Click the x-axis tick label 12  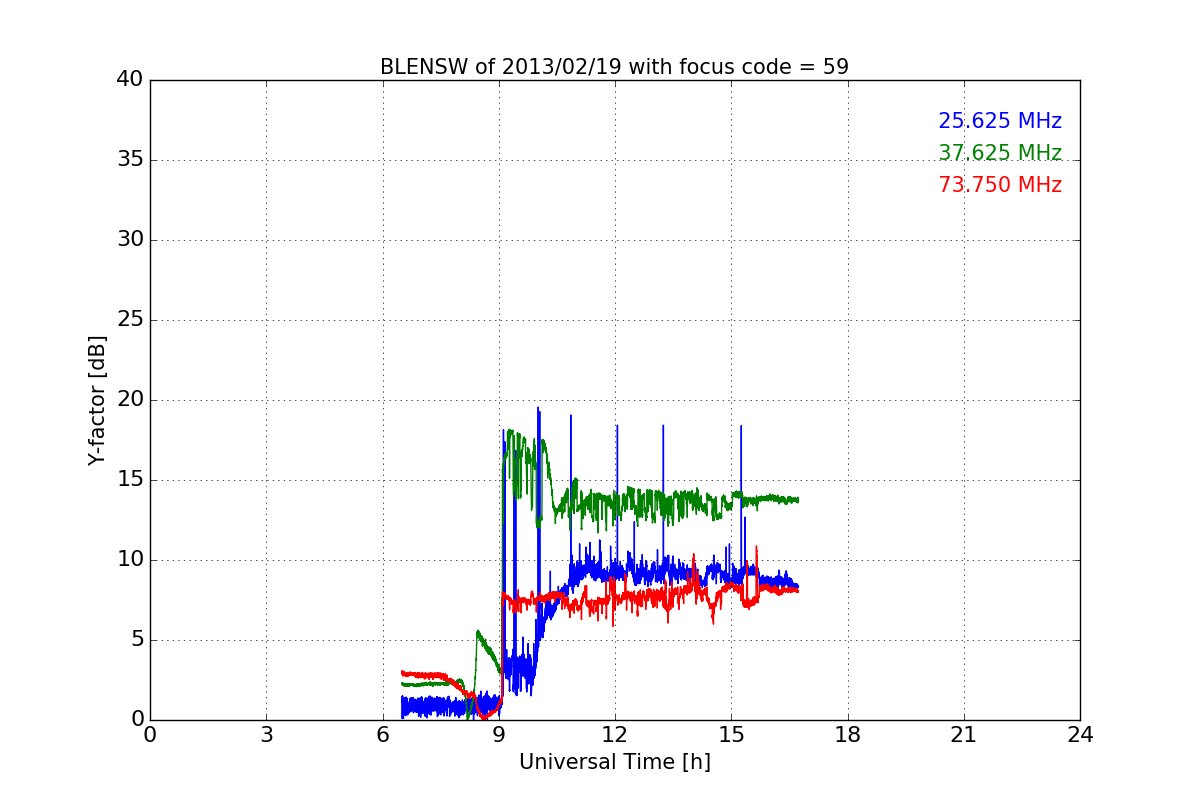coord(615,734)
